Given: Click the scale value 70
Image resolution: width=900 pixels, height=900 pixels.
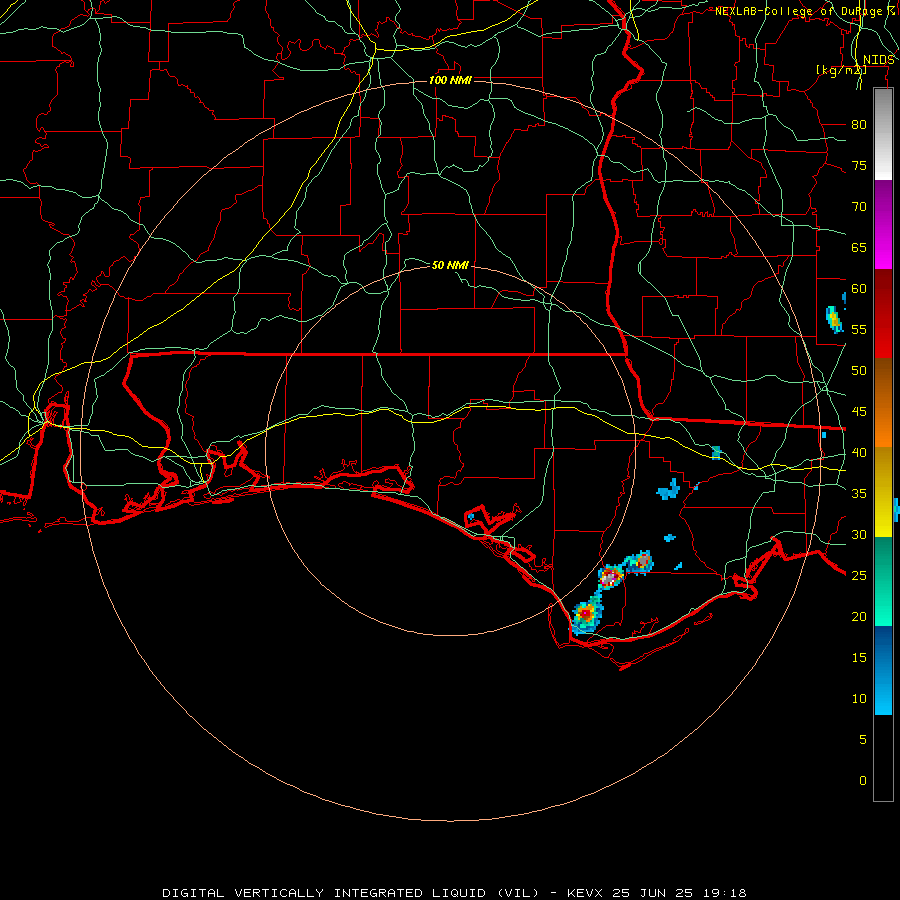Looking at the screenshot, I should 859,207.
